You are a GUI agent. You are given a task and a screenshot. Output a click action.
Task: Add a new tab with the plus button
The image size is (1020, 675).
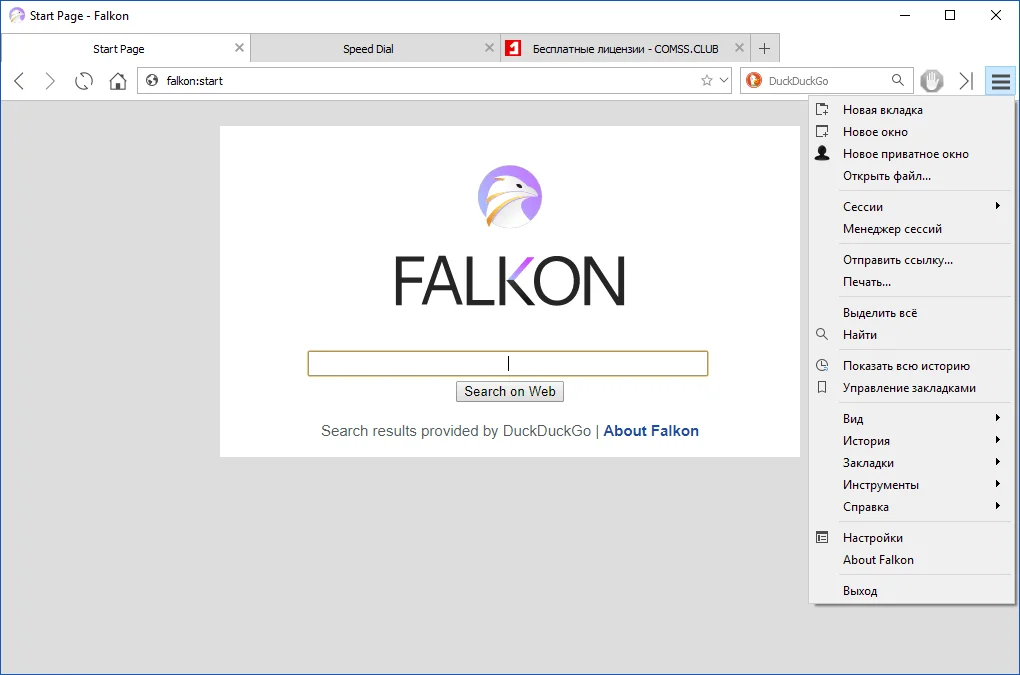[x=764, y=48]
